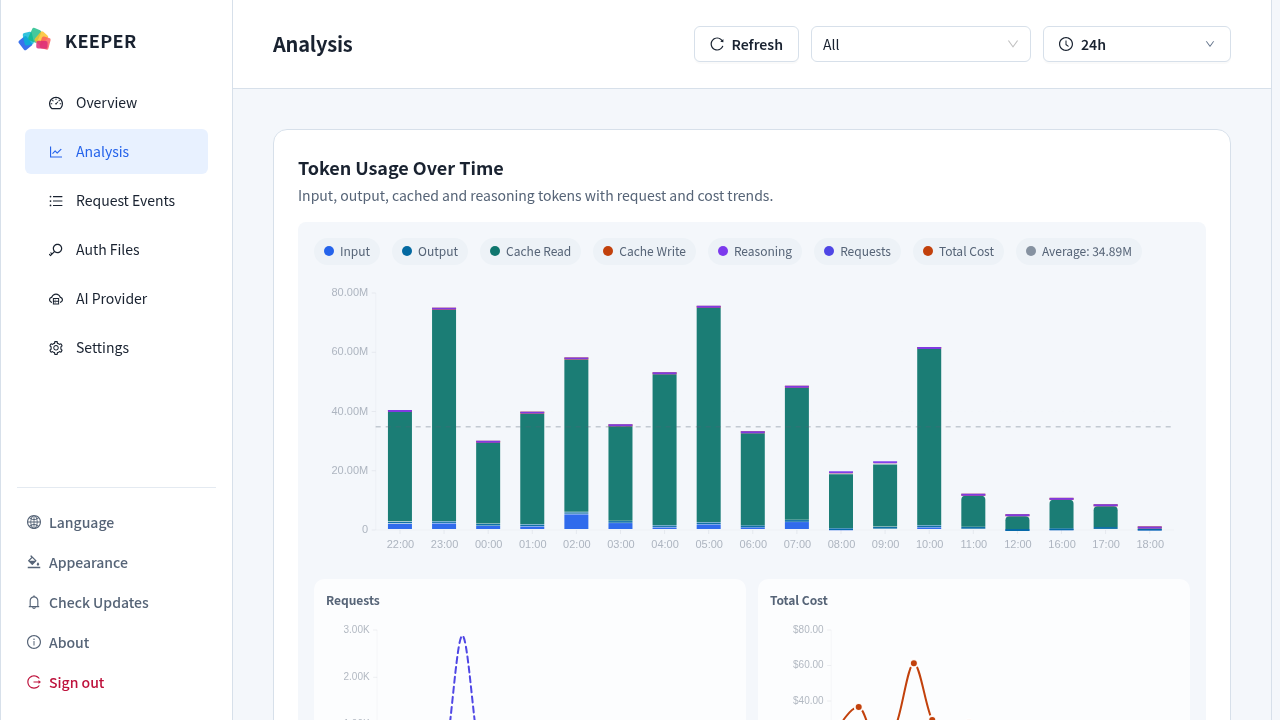Click the Overview gauge icon
Screen dimensions: 1280x720
click(56, 103)
